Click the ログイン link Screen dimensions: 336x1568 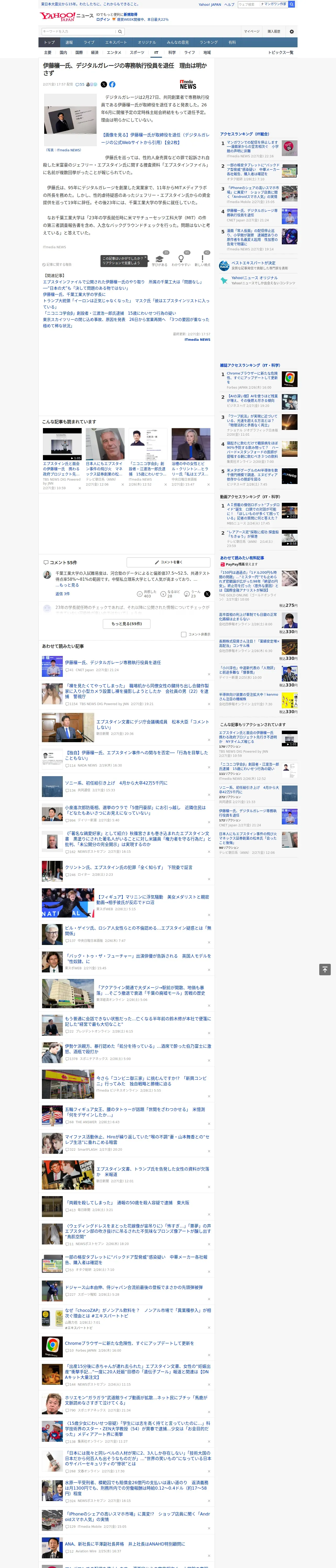coord(103,20)
